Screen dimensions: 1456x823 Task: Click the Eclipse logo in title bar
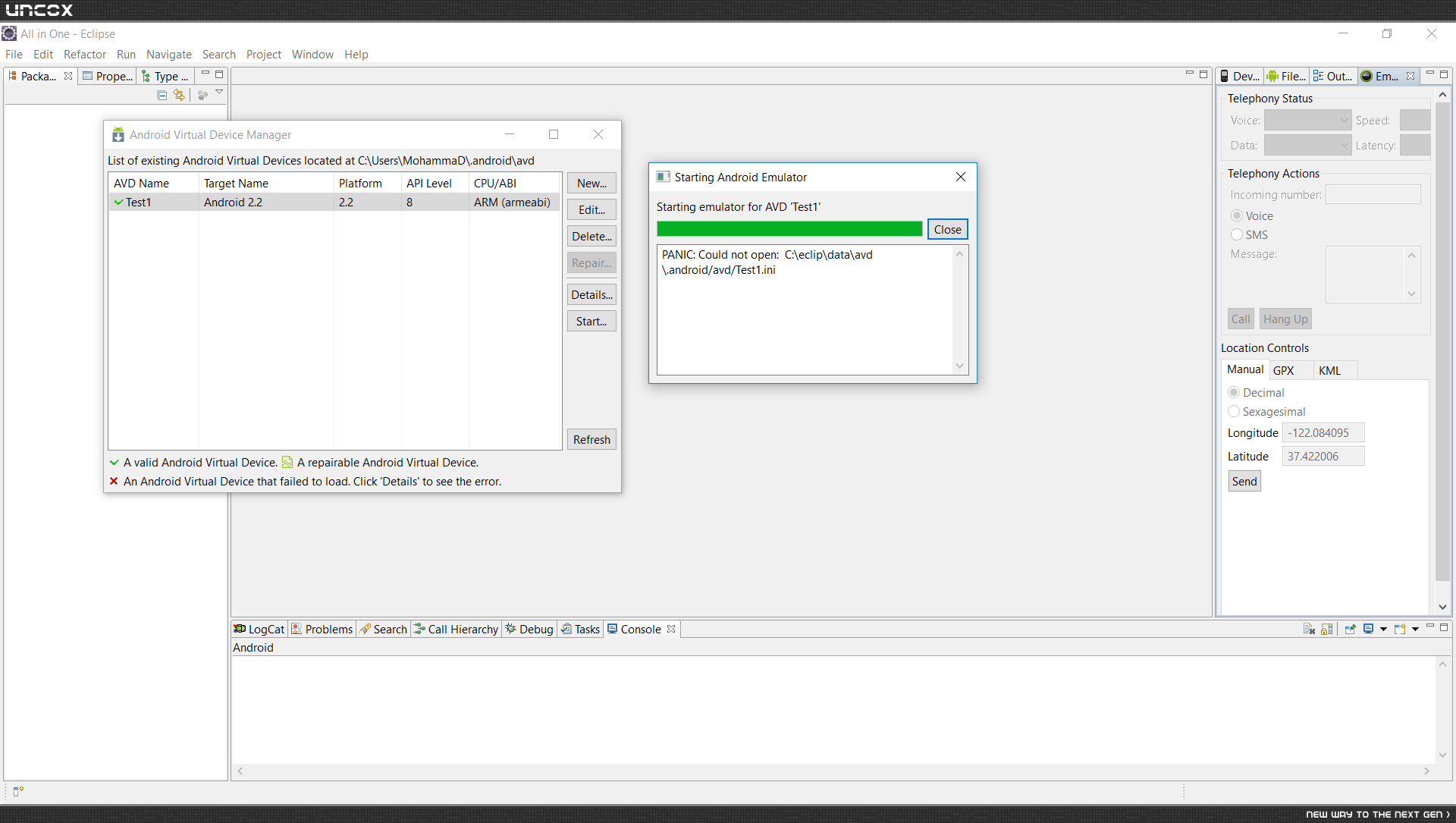pyautogui.click(x=9, y=33)
